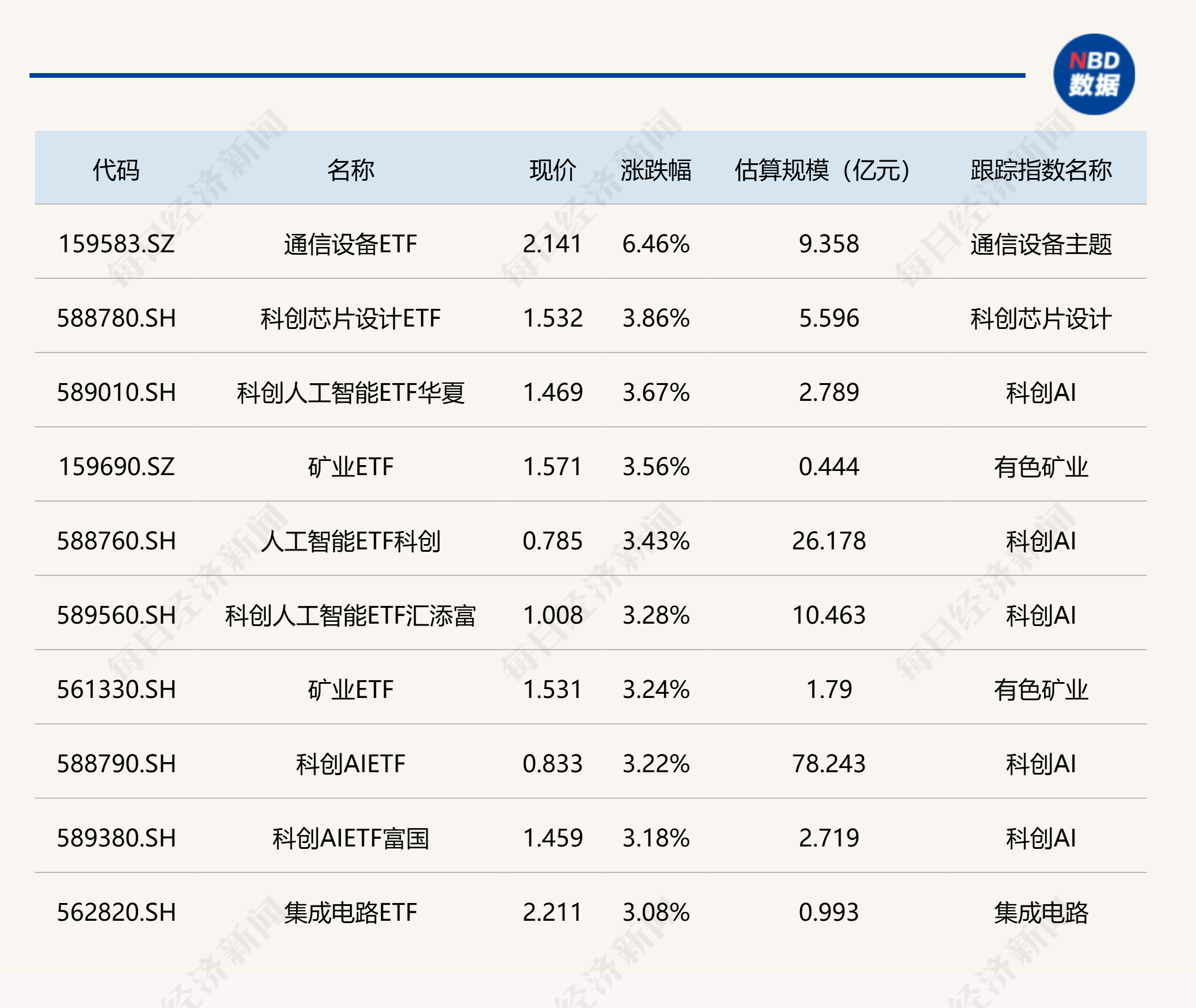Select the 科创AIETF name cell

(350, 764)
